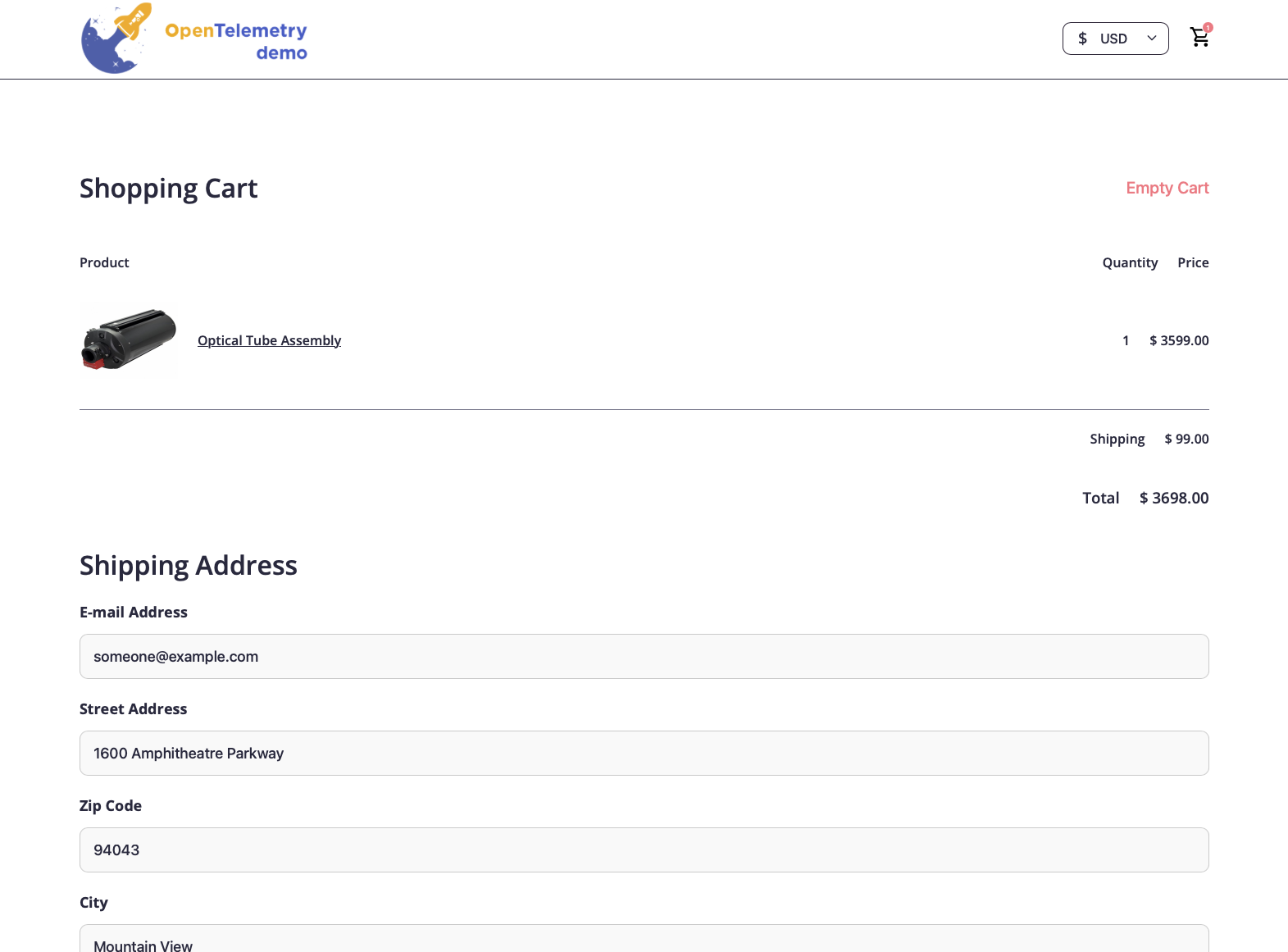Image resolution: width=1288 pixels, height=952 pixels.
Task: Click the Shipping Address heading
Action: click(188, 566)
